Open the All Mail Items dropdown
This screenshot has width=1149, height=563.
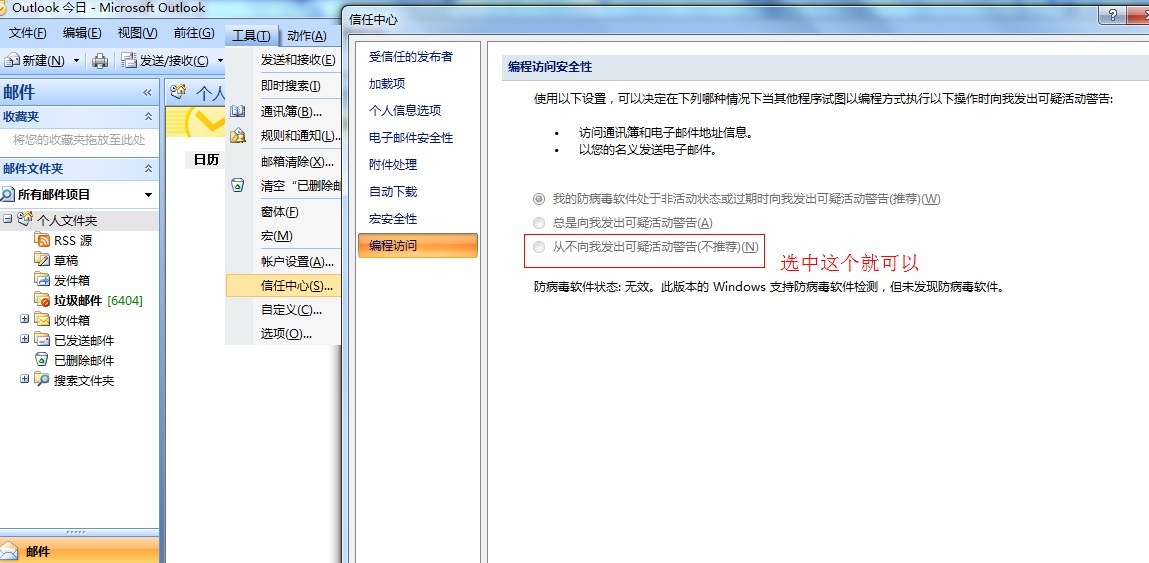(x=149, y=195)
